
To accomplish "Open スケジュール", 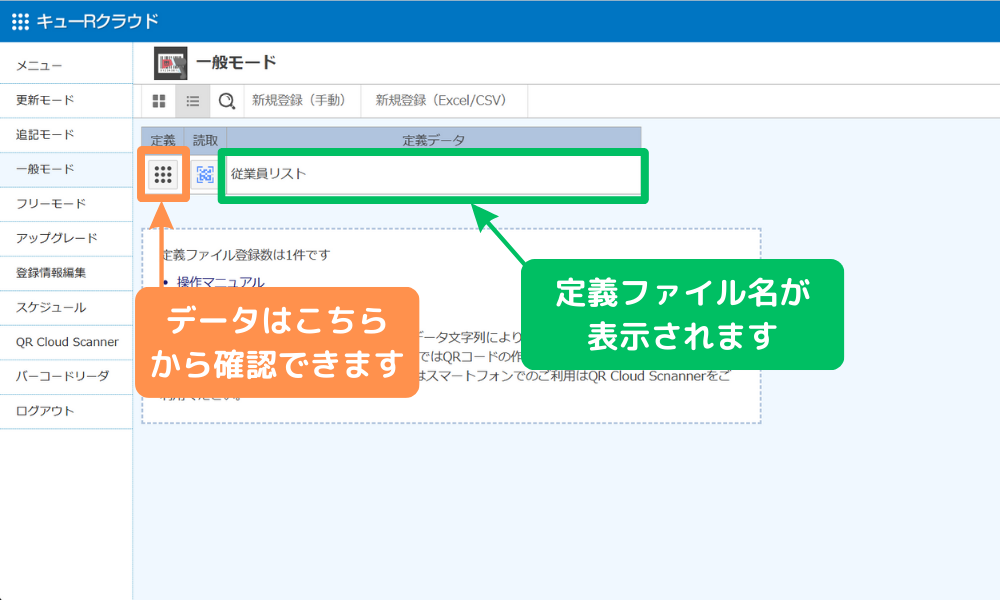I will [66, 307].
